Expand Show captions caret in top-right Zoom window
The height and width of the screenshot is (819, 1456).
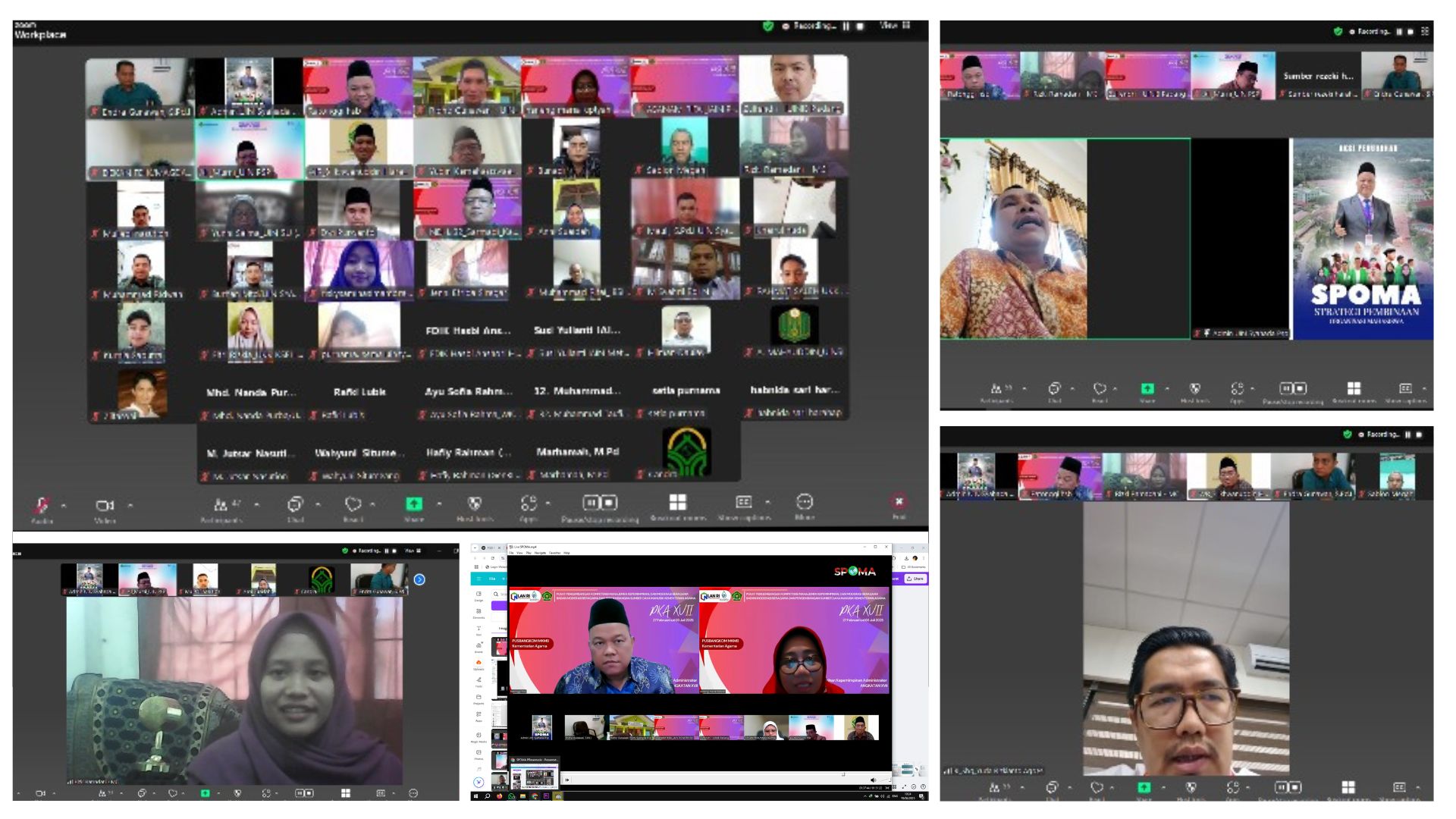(1424, 388)
